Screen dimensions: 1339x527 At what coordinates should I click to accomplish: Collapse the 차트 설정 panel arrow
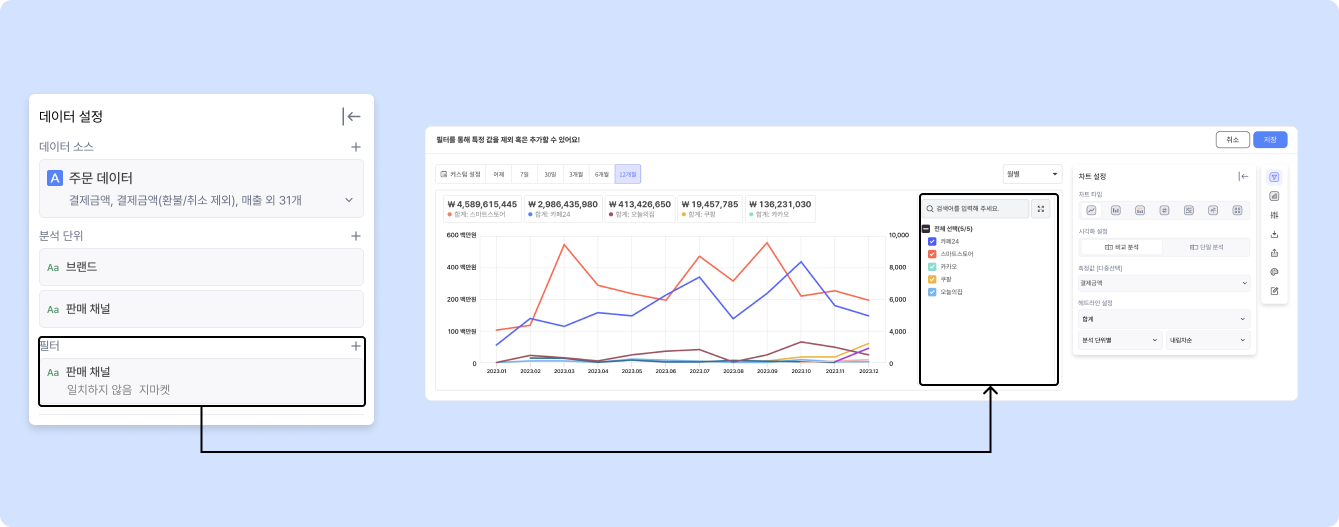[1243, 176]
